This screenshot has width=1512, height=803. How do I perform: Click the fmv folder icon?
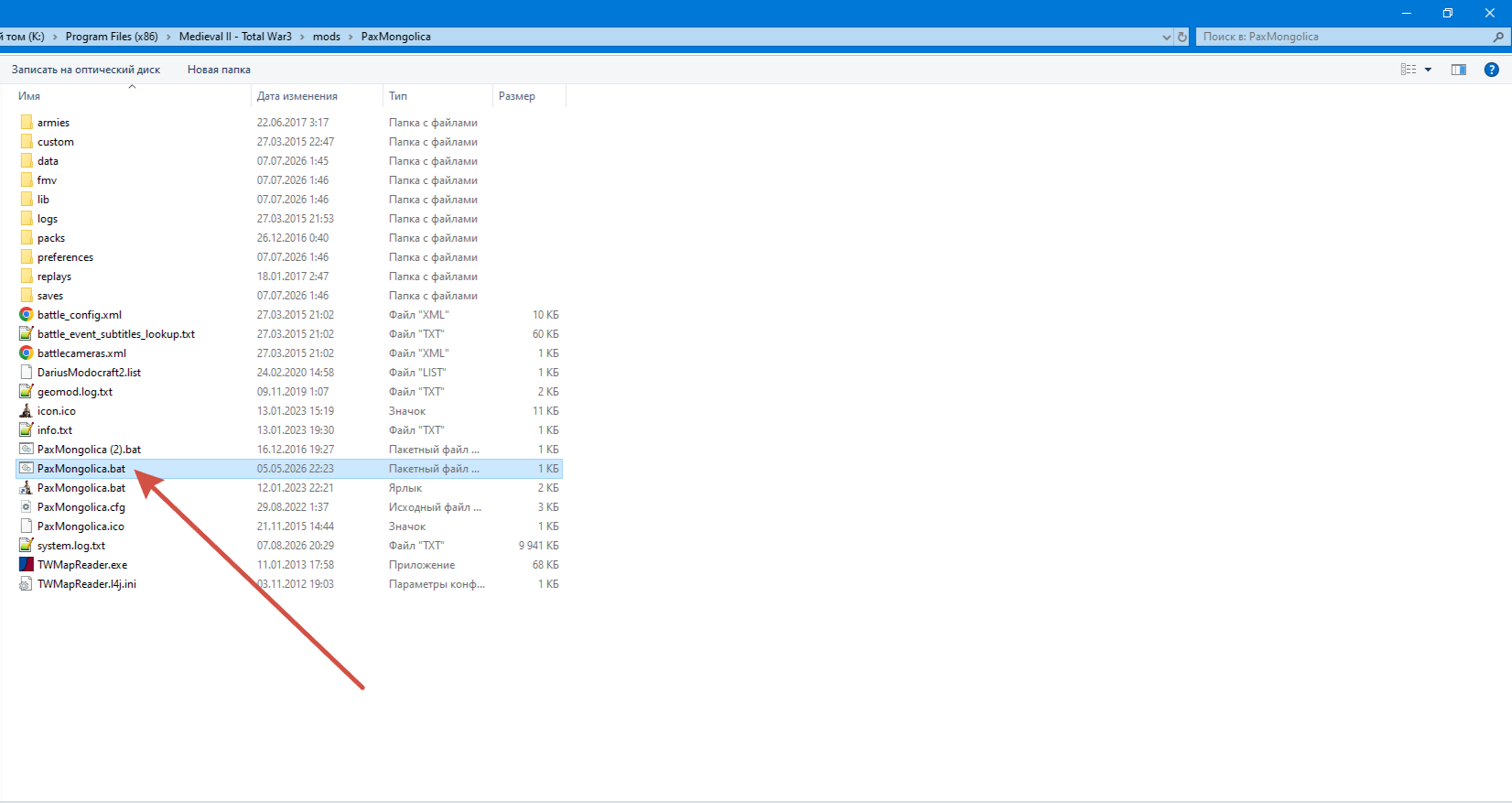26,180
